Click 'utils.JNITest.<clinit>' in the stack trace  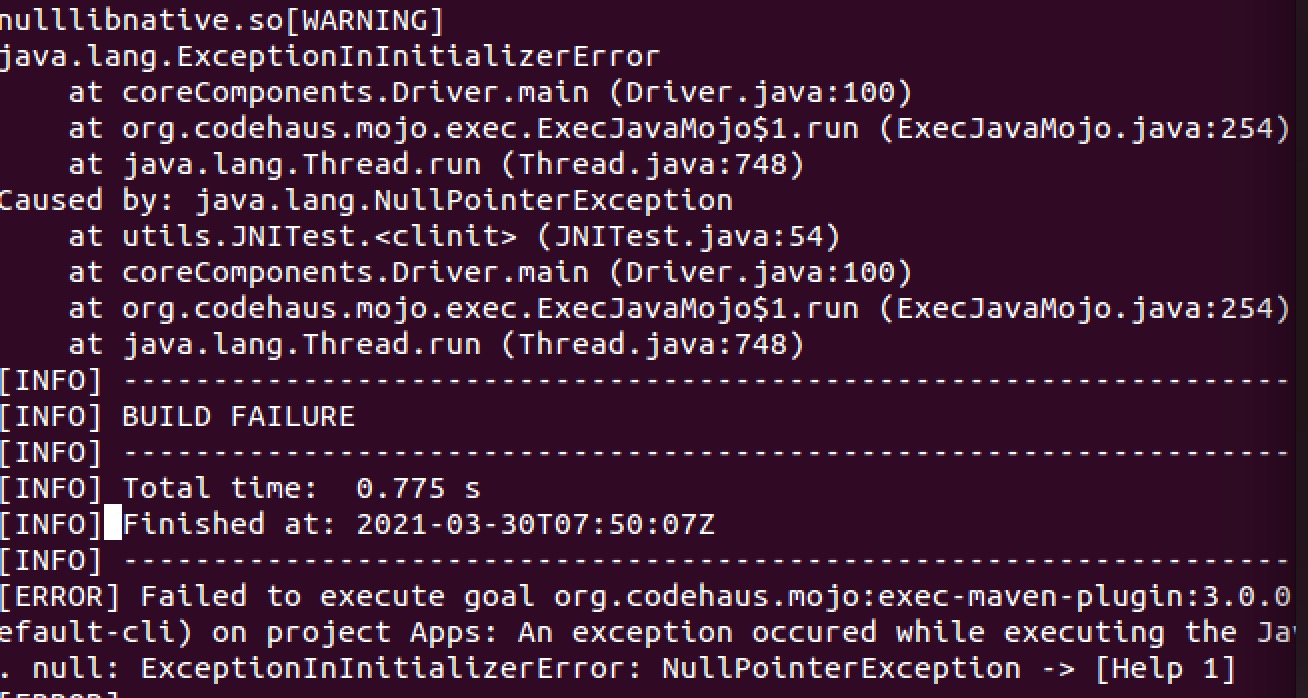pyautogui.click(x=320, y=236)
